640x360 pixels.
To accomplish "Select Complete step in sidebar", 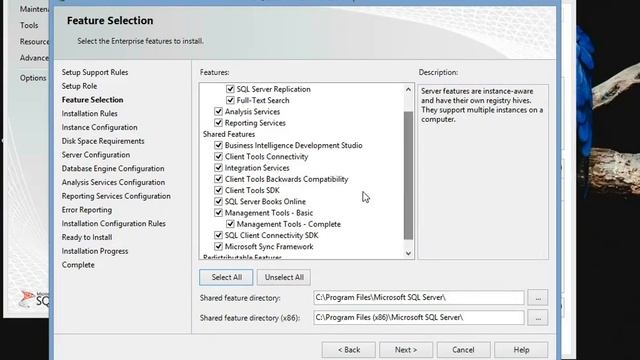I will tap(78, 265).
